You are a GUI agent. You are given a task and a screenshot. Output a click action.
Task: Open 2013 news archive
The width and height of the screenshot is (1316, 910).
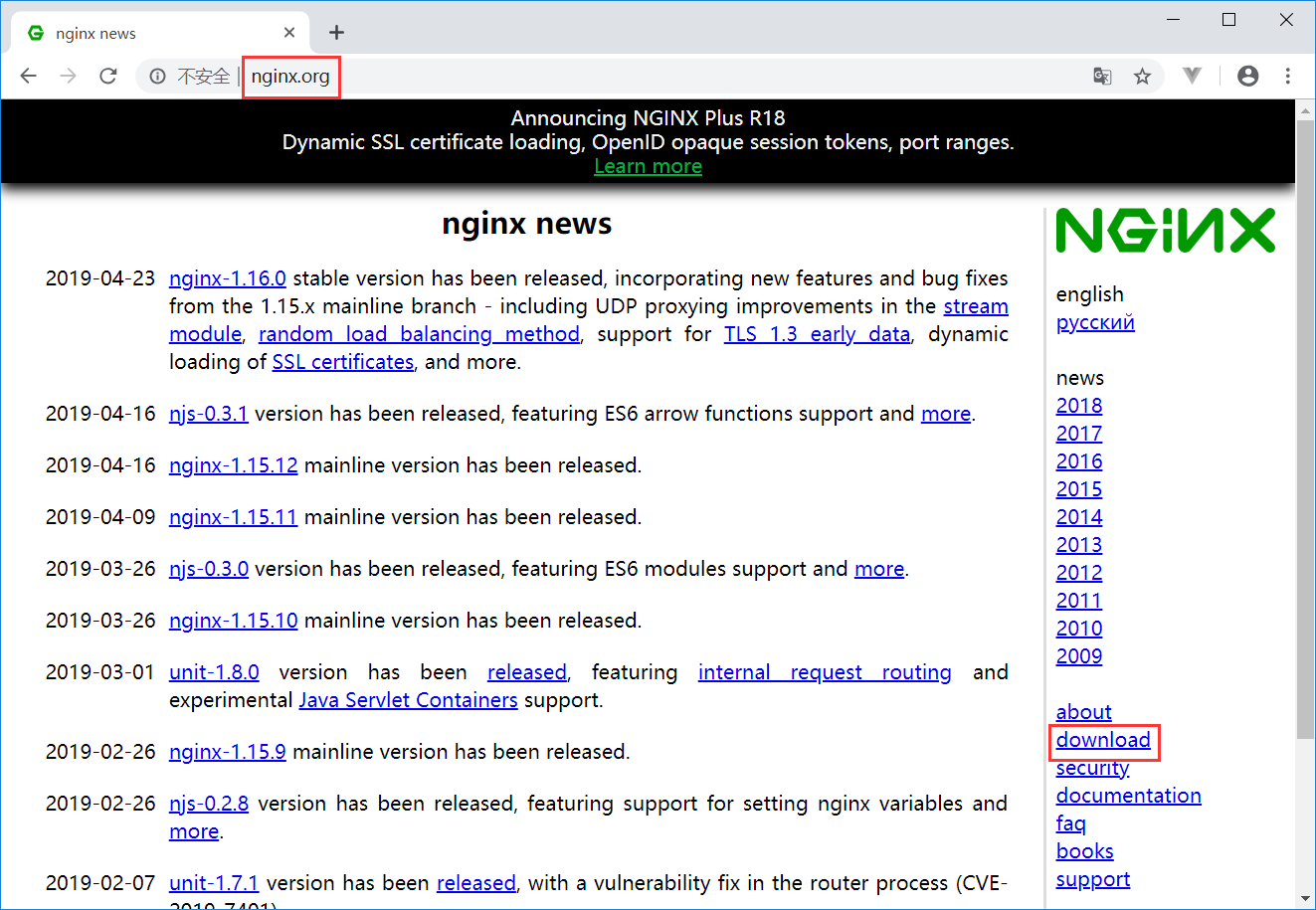pyautogui.click(x=1079, y=545)
